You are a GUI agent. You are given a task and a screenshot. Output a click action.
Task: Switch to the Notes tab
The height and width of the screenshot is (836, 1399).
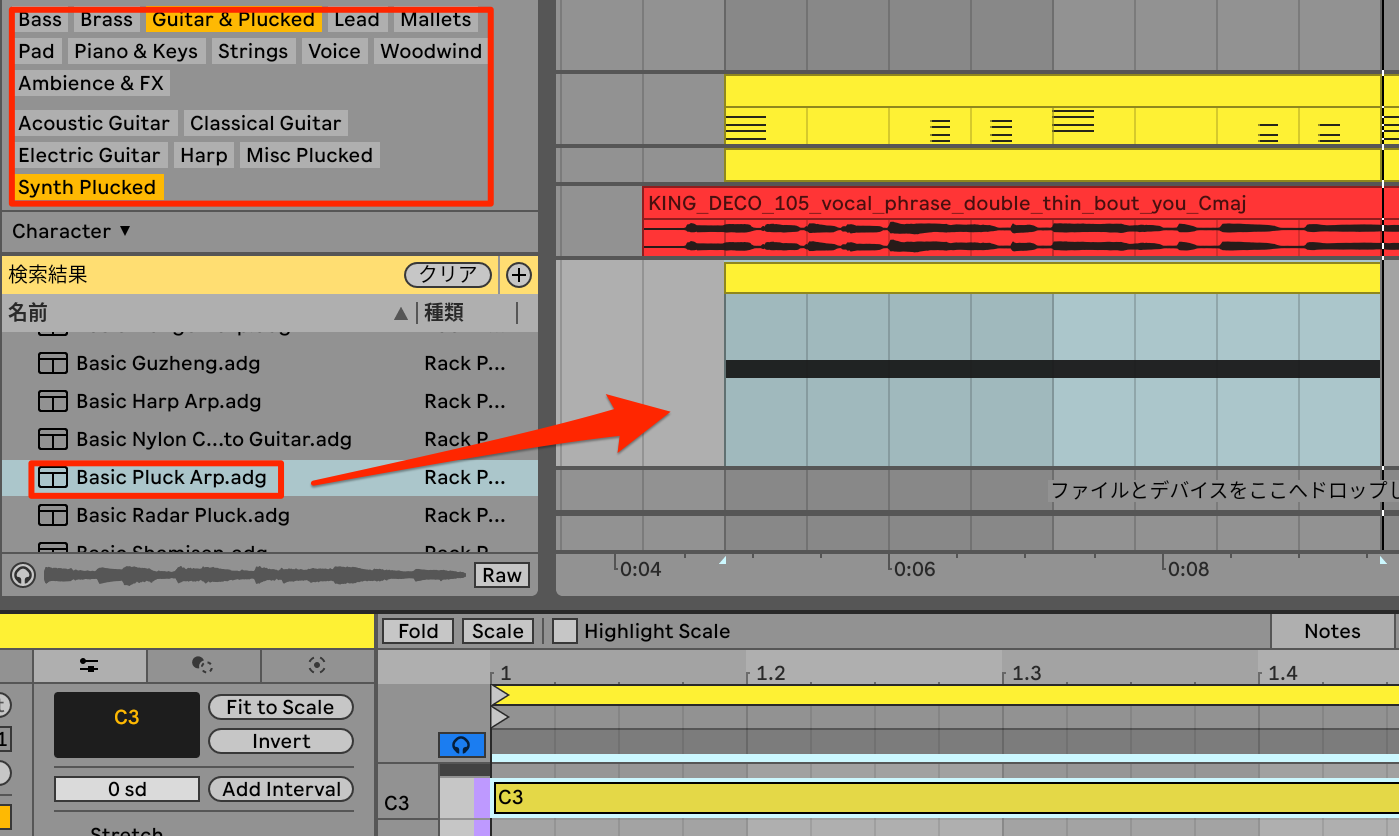[1332, 631]
